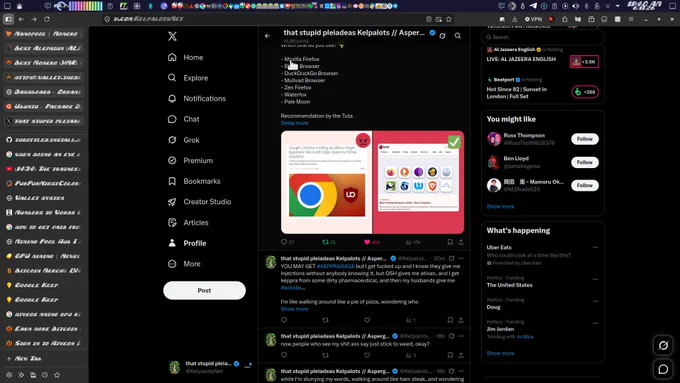Image resolution: width=680 pixels, height=383 pixels.
Task: Like the #KEPPRARAGE post
Action: pos(367,320)
